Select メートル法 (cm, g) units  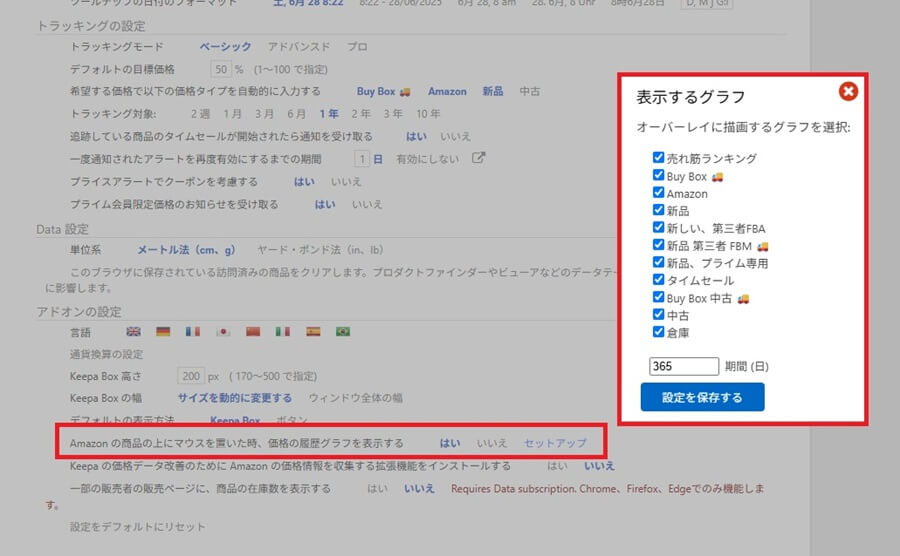pos(186,250)
